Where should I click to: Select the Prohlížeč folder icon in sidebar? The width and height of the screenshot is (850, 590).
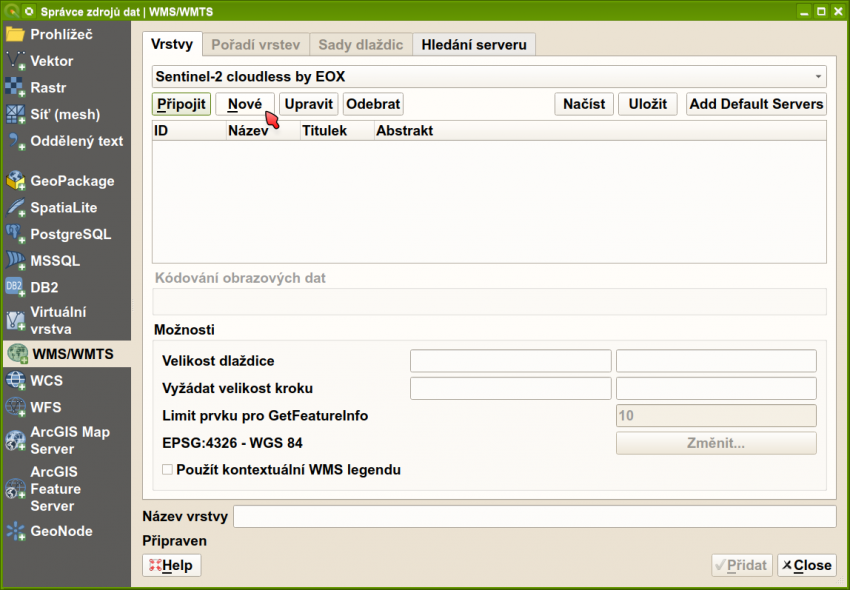click(15, 34)
